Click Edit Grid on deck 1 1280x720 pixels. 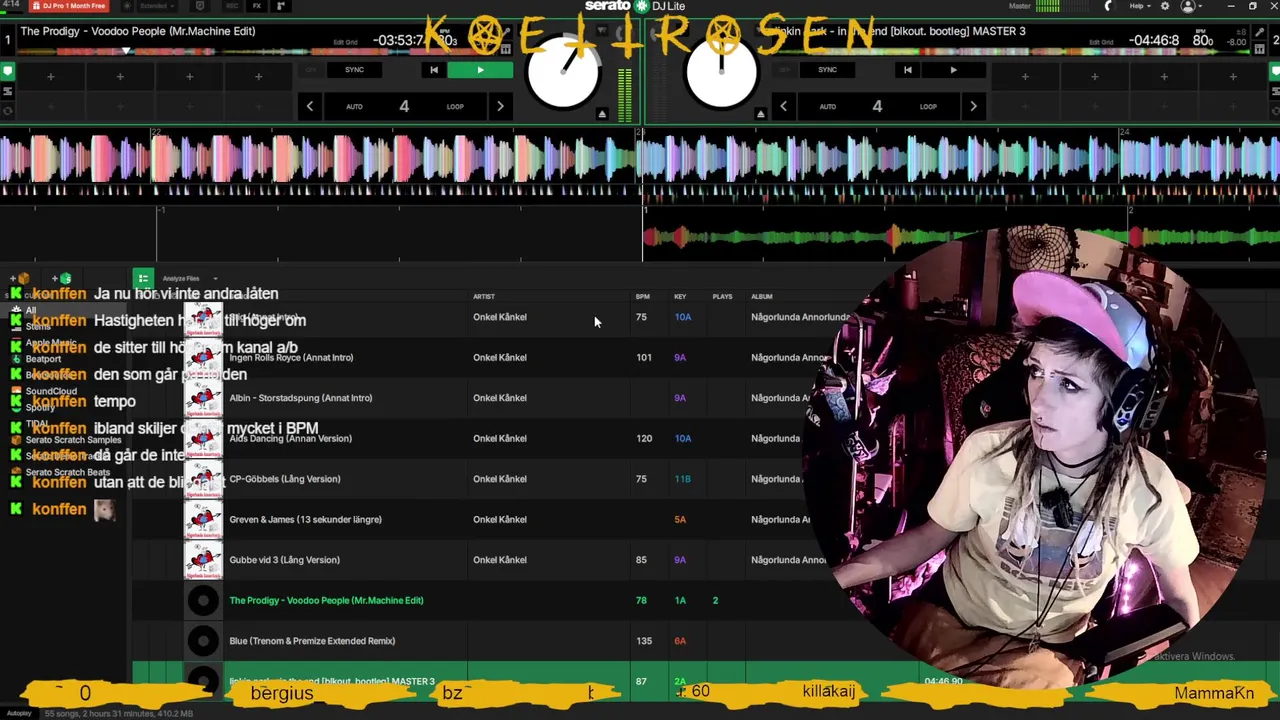coord(345,42)
